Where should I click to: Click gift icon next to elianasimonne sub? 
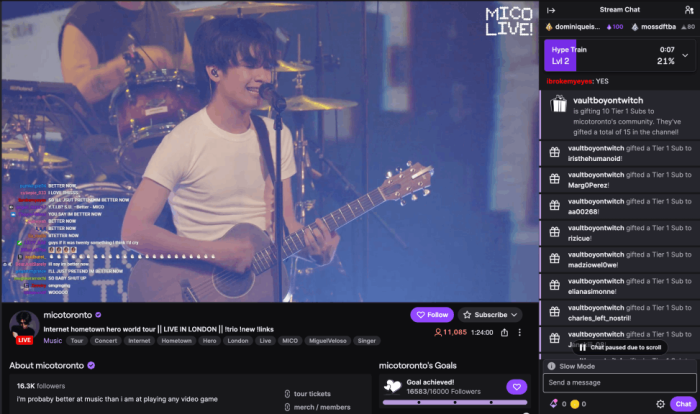(x=554, y=285)
